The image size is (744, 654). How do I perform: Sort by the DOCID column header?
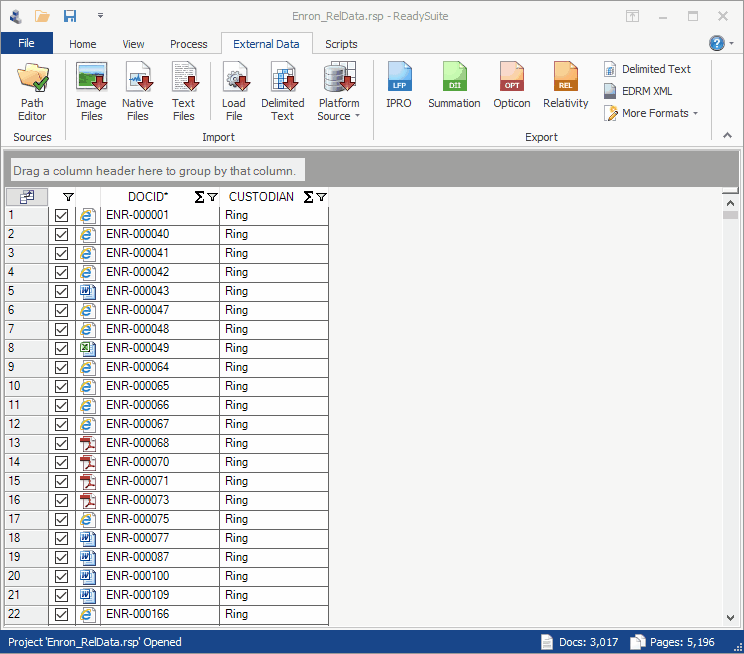[148, 197]
